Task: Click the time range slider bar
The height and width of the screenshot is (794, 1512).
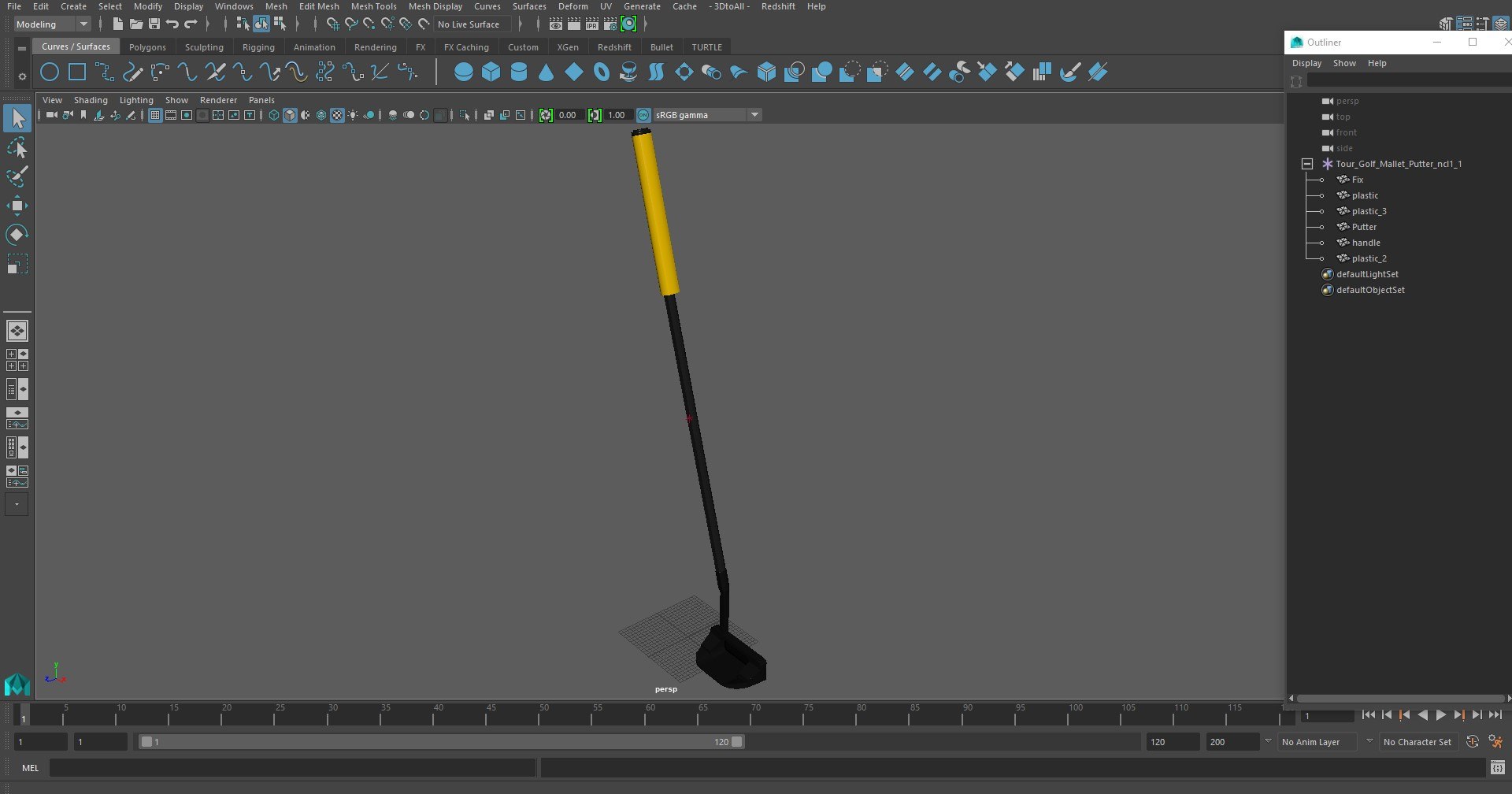Action: (441, 741)
